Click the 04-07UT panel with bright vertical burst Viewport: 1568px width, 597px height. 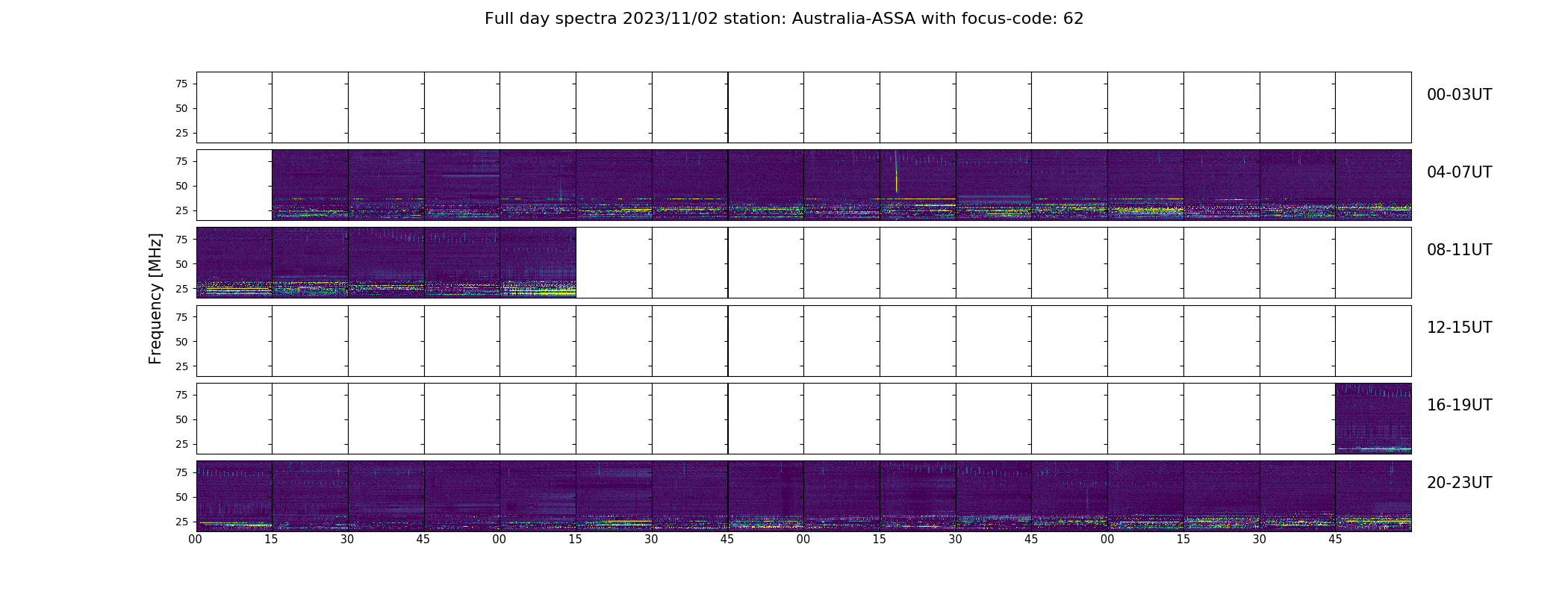pyautogui.click(x=918, y=184)
